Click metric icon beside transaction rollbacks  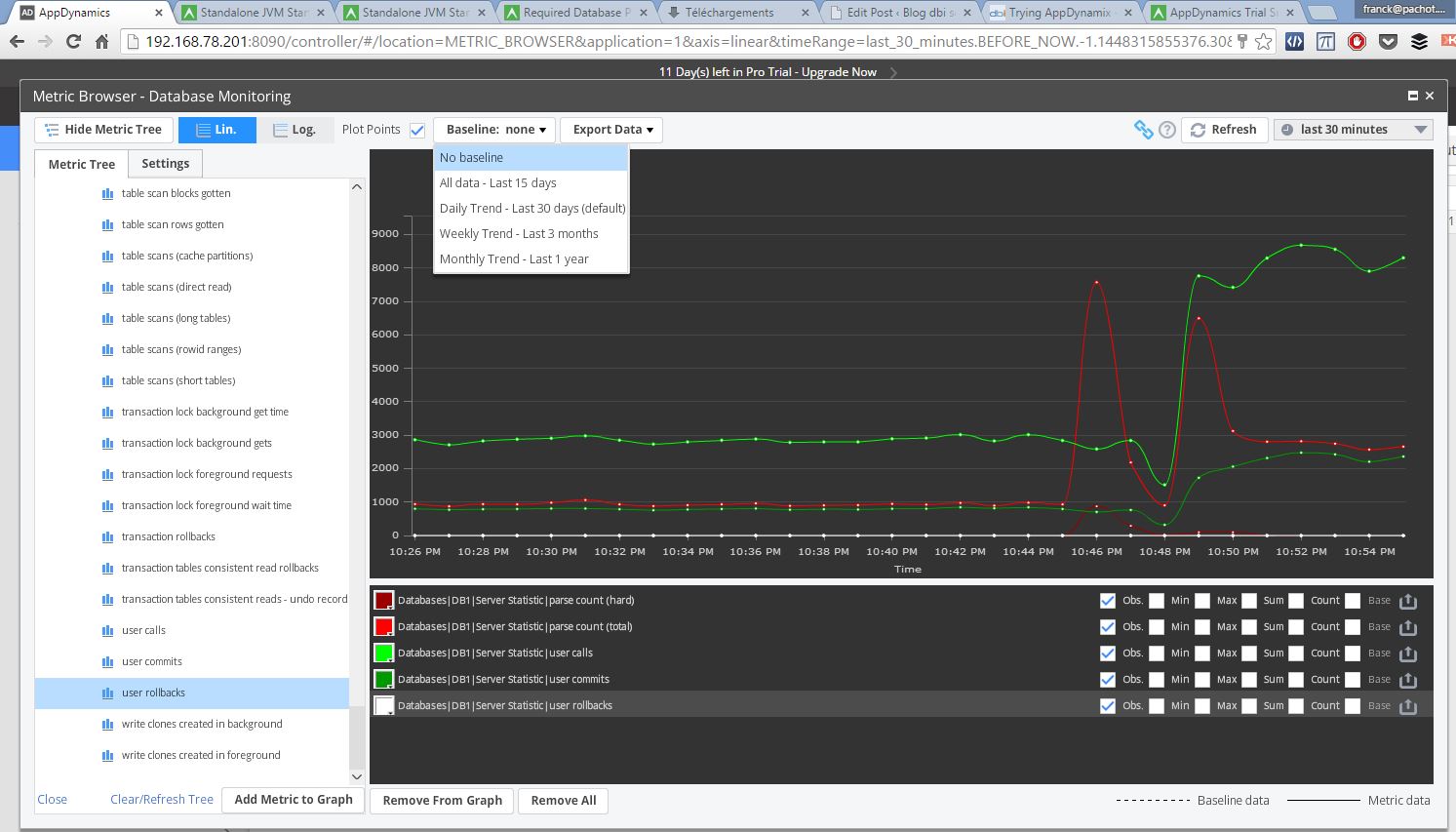click(x=107, y=537)
